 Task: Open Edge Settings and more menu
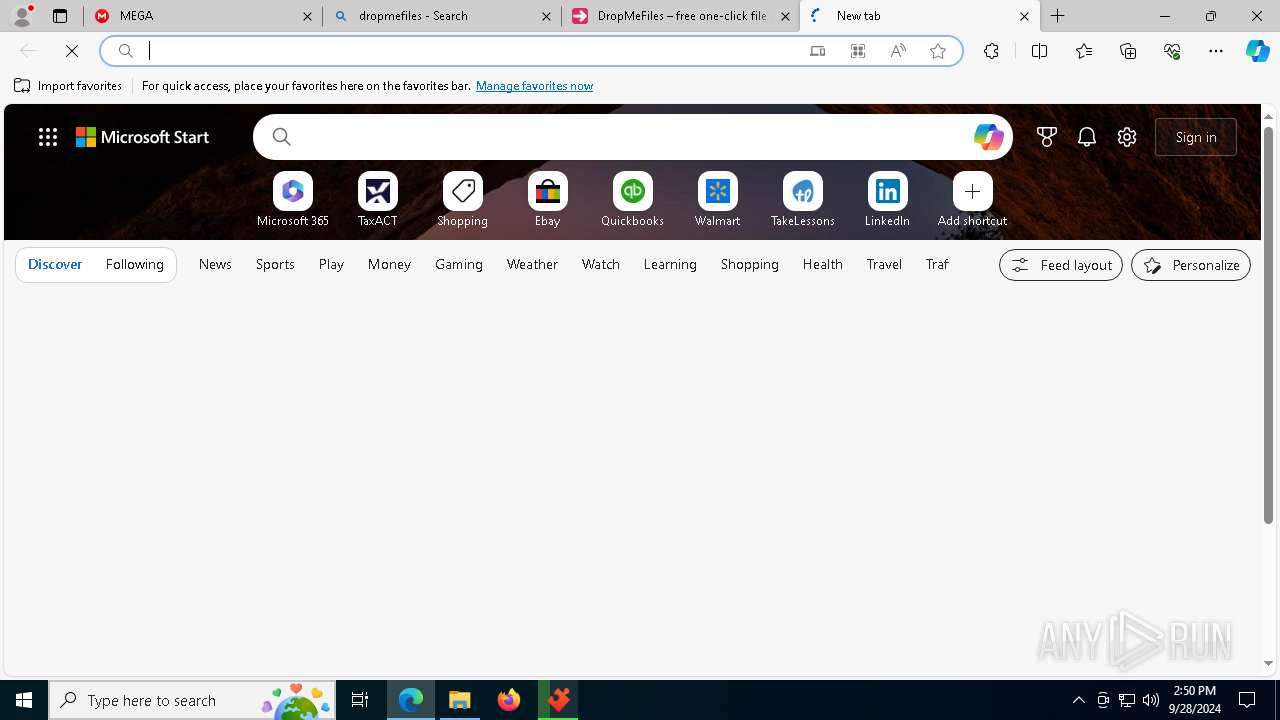click(1216, 51)
